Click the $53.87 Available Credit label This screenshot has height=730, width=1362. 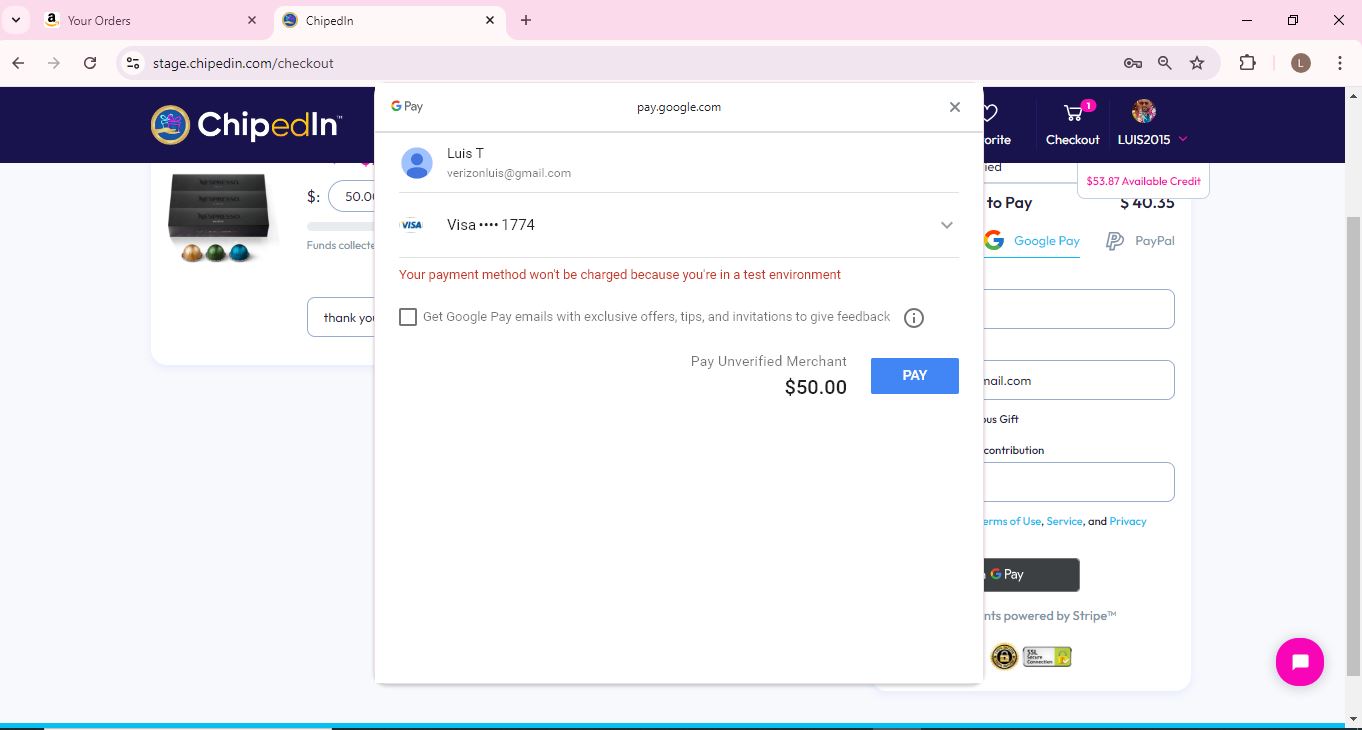(x=1143, y=181)
